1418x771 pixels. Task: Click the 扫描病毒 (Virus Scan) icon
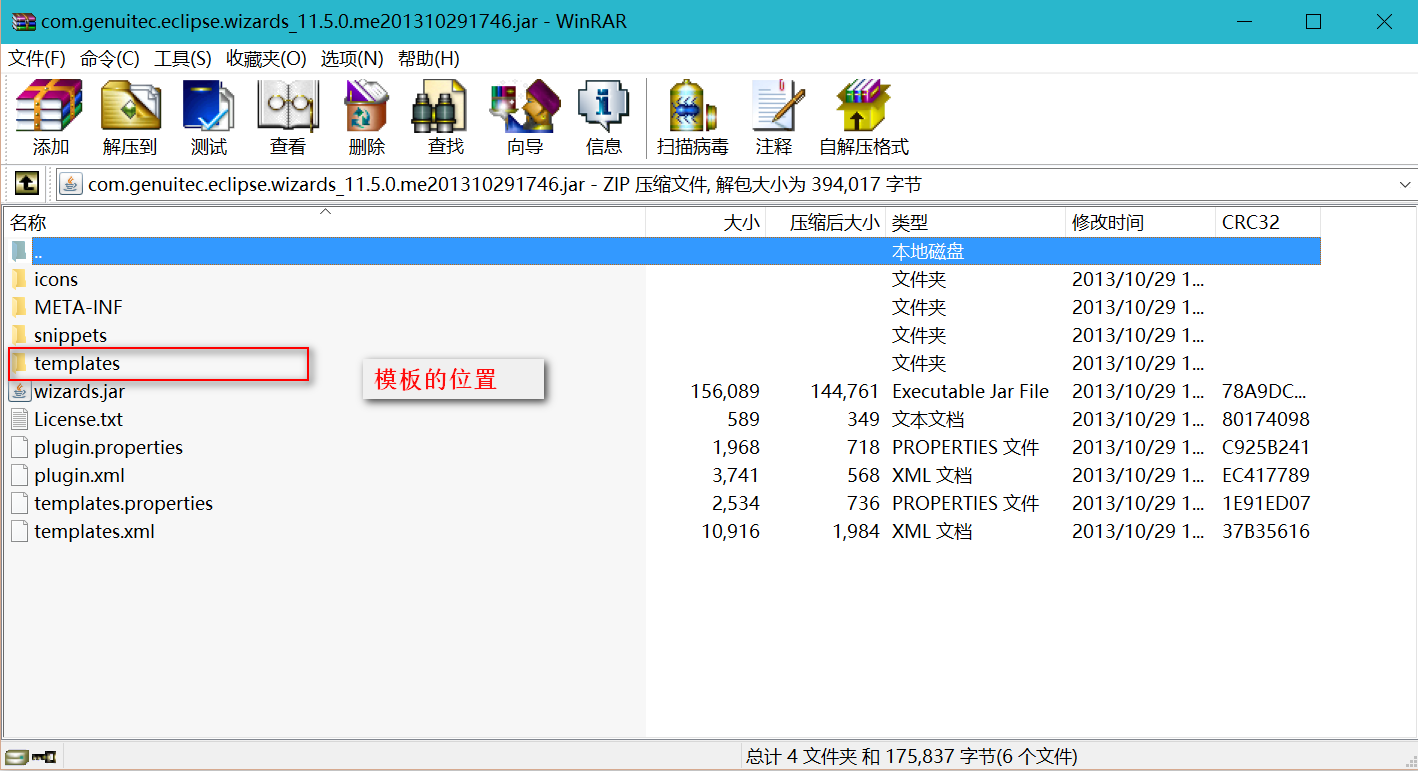point(692,106)
